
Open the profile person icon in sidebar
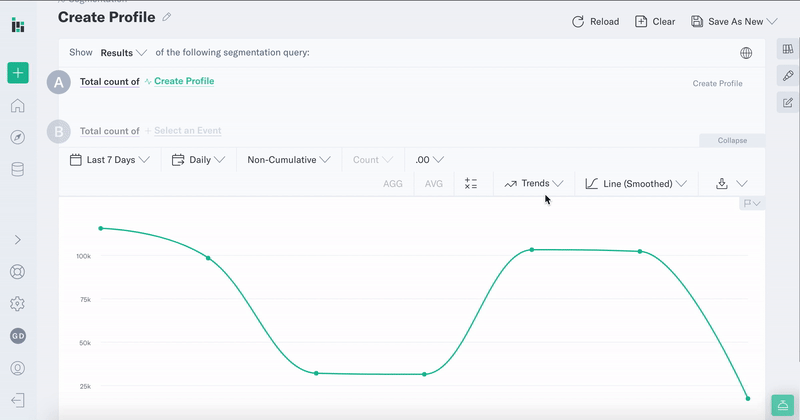18,368
